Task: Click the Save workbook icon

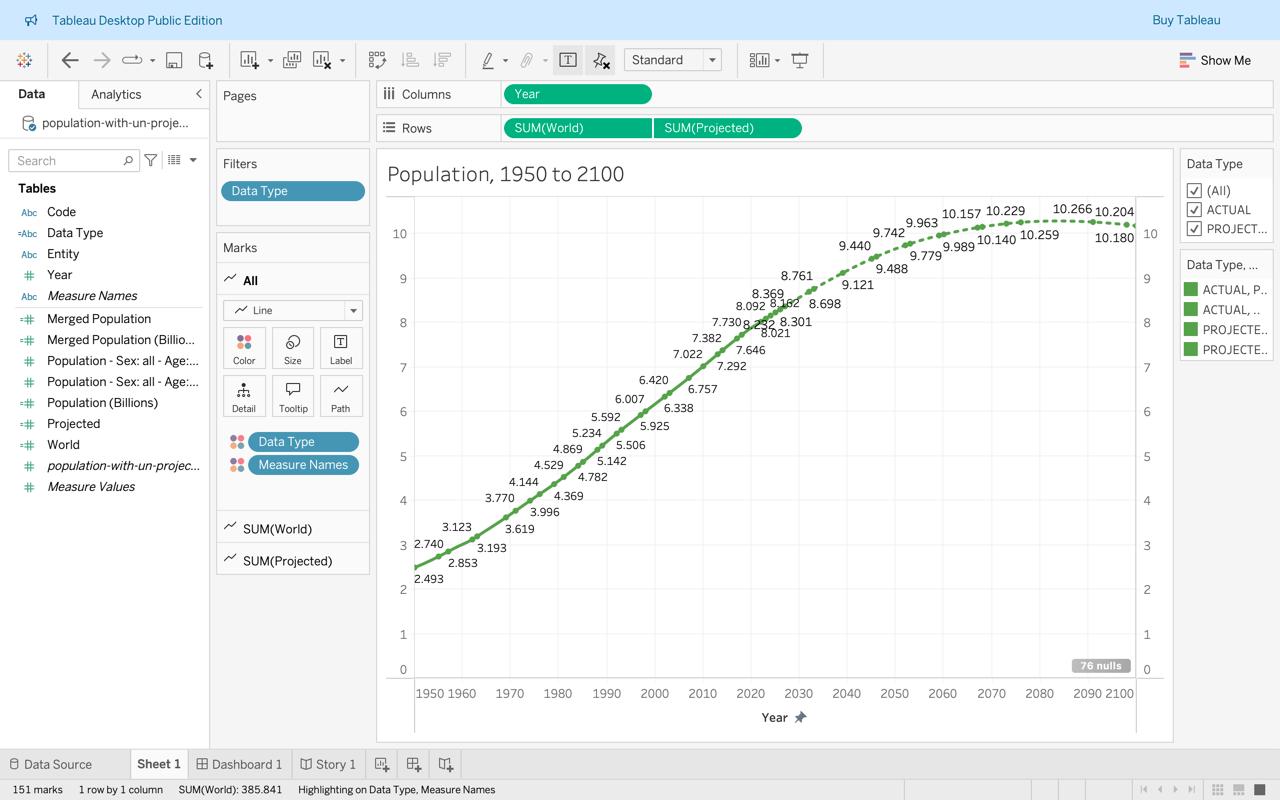Action: point(174,60)
